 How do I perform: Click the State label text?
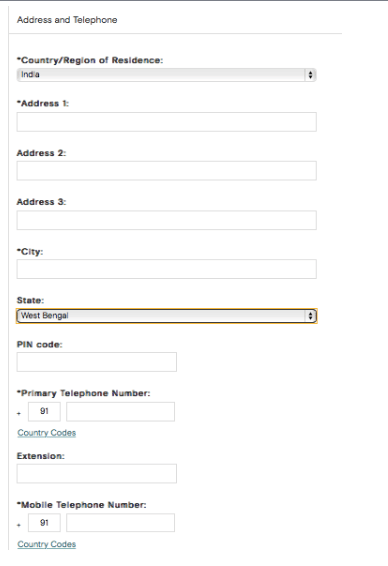coord(30,300)
